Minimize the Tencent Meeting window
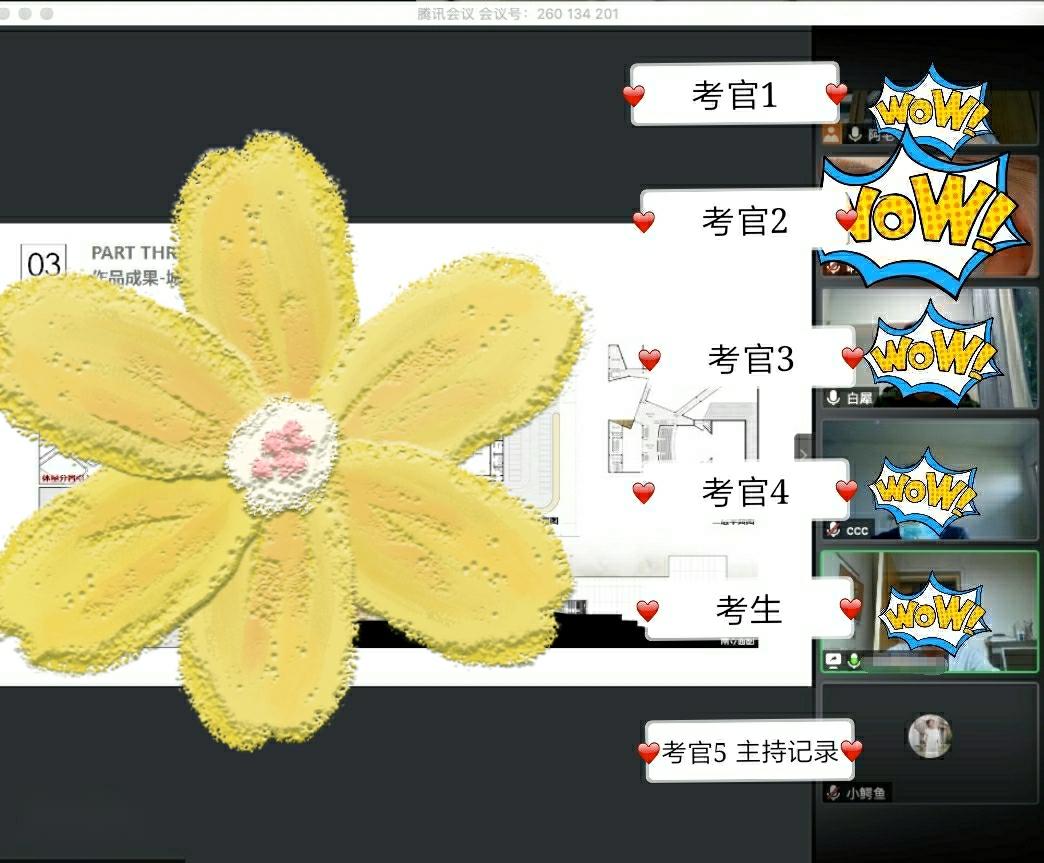The image size is (1044, 863). point(25,13)
